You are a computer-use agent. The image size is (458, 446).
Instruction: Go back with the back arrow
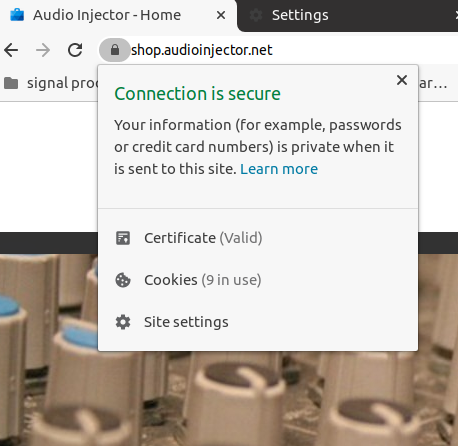(11, 50)
